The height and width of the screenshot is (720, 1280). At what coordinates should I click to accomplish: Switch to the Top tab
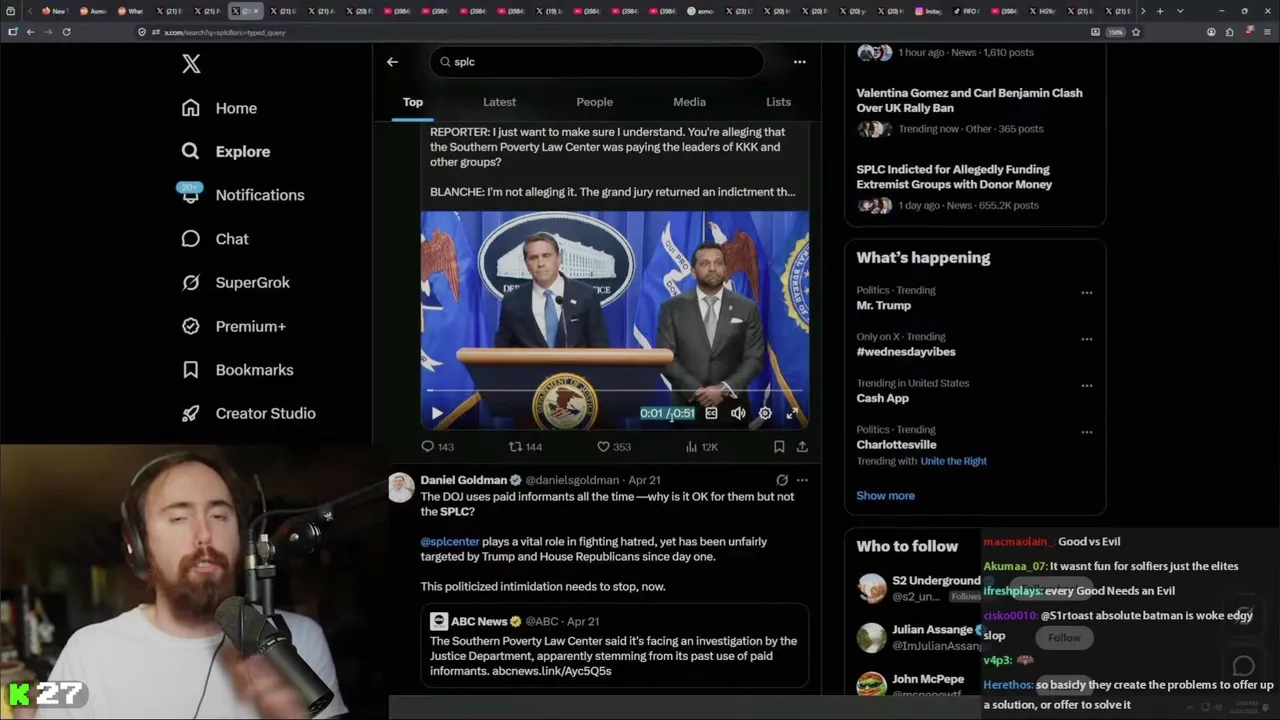point(413,102)
